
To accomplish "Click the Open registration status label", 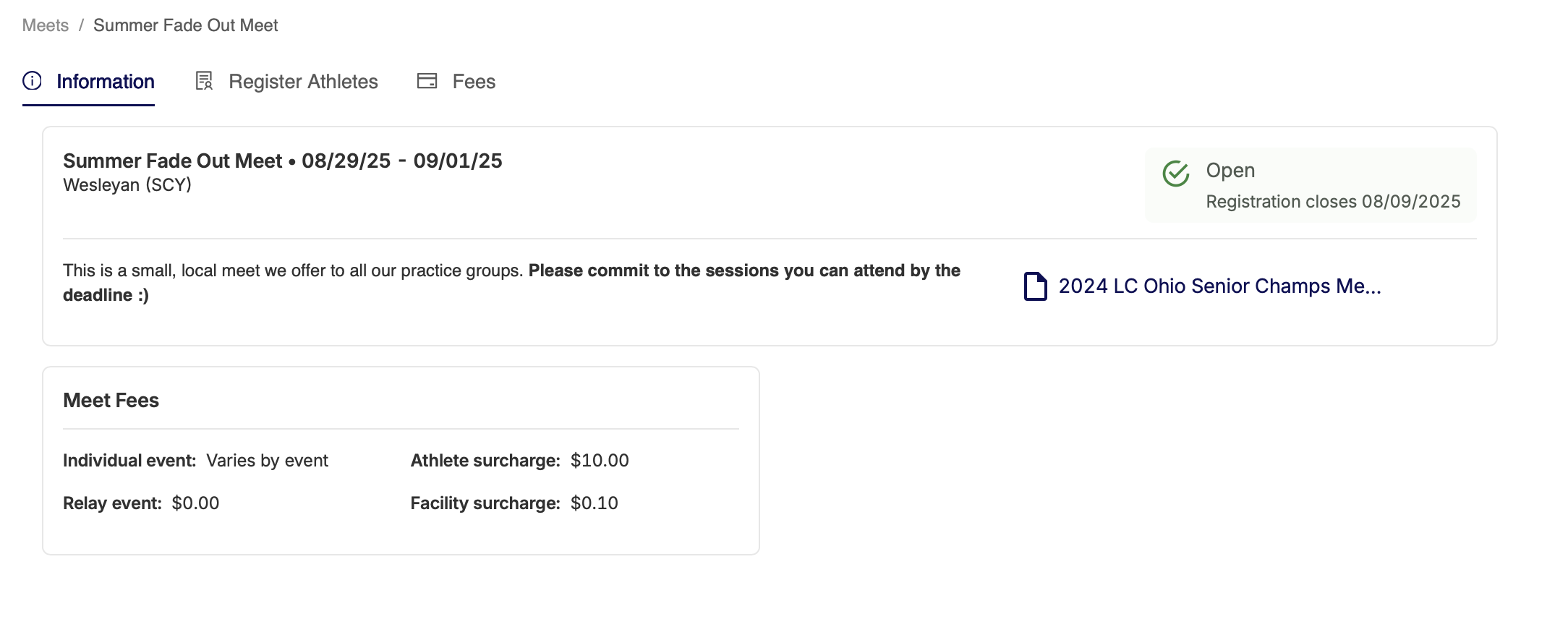I will [1230, 171].
